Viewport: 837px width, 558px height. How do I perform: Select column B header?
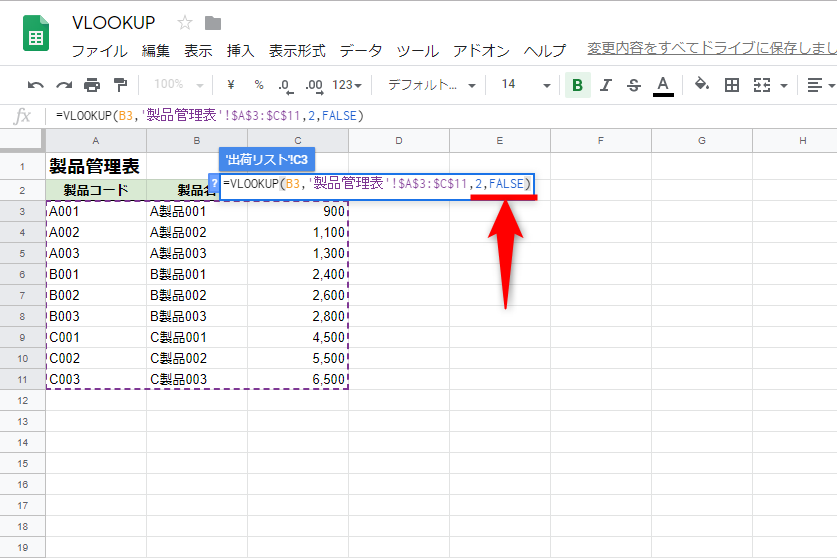[196, 141]
